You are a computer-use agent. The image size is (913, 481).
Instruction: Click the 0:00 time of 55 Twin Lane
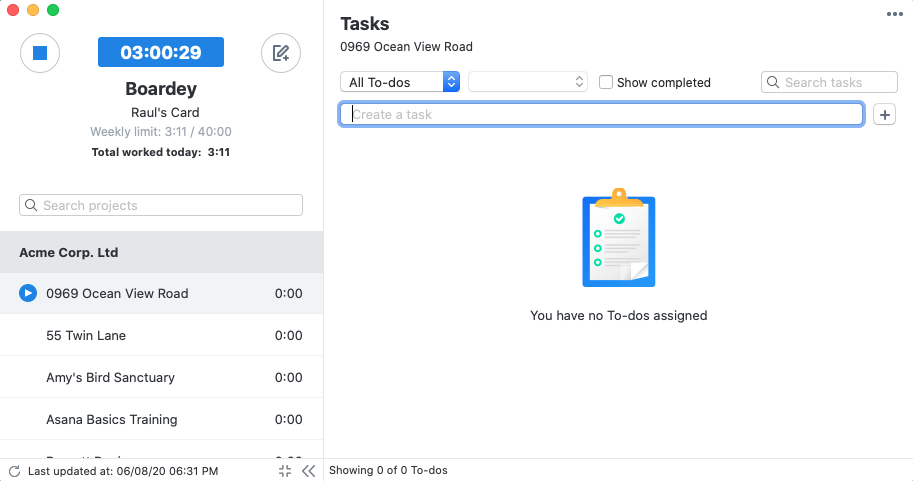(x=288, y=335)
